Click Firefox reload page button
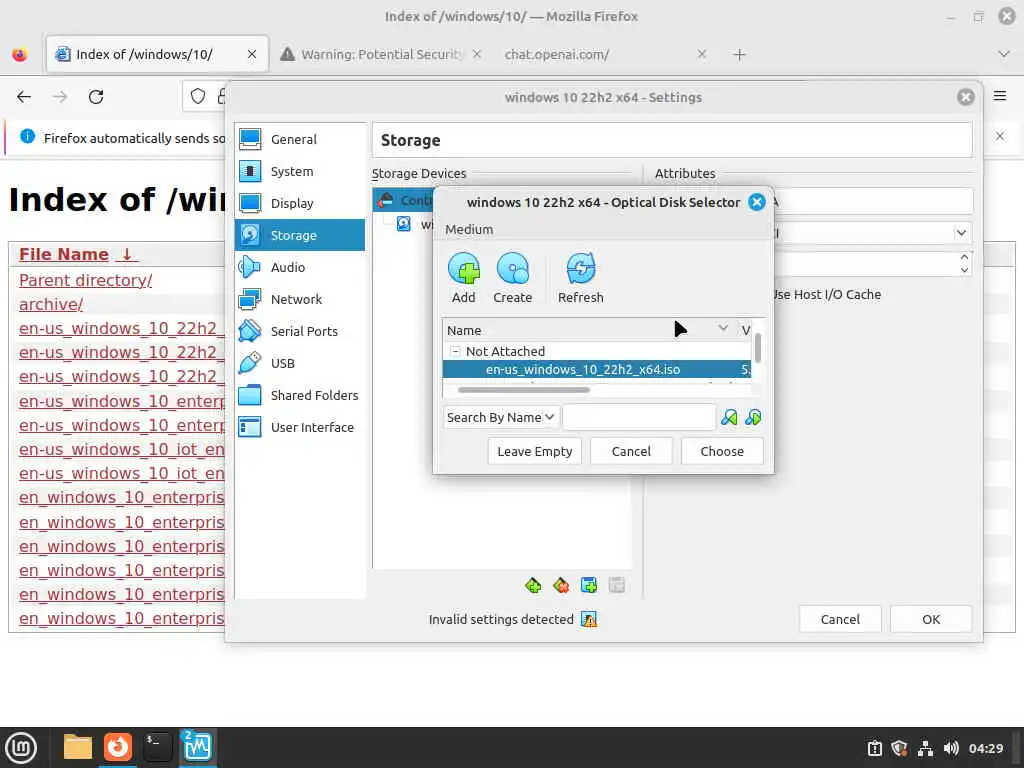This screenshot has width=1024, height=768. click(96, 97)
